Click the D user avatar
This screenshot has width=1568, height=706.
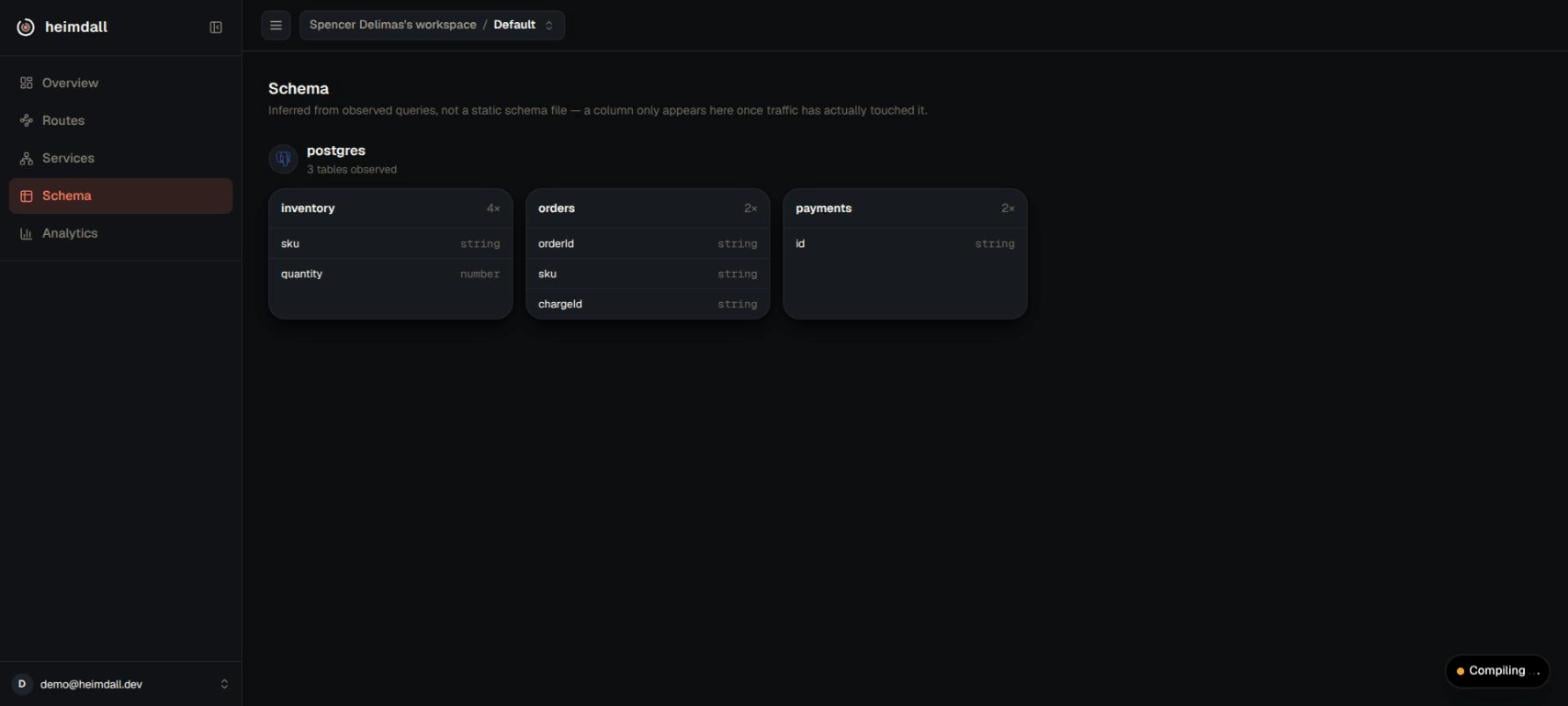coord(22,684)
